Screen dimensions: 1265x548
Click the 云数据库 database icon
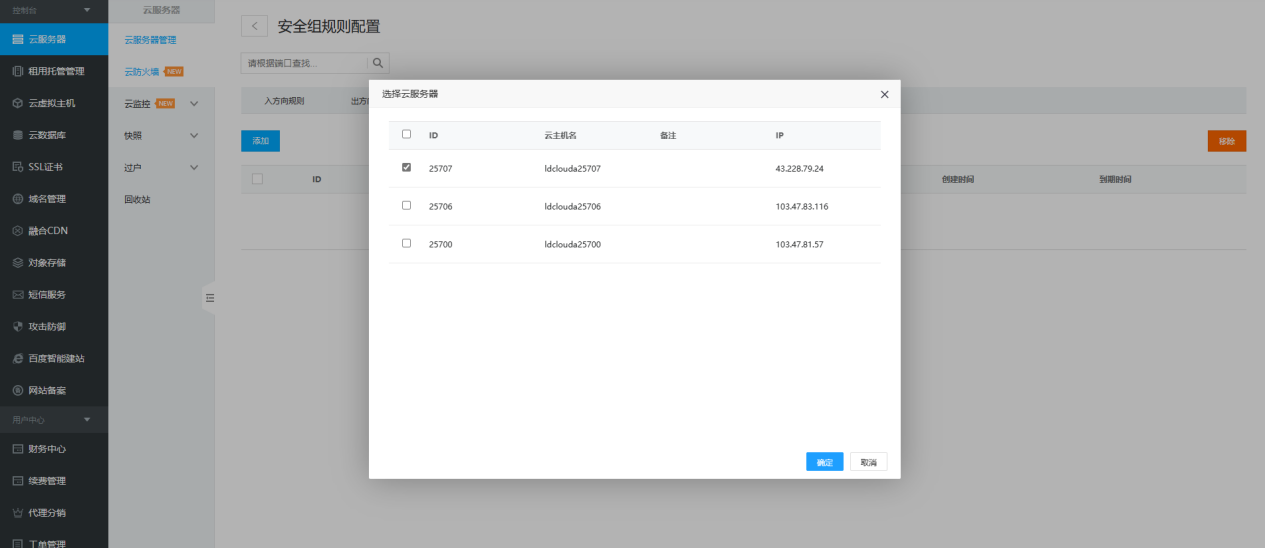point(17,135)
